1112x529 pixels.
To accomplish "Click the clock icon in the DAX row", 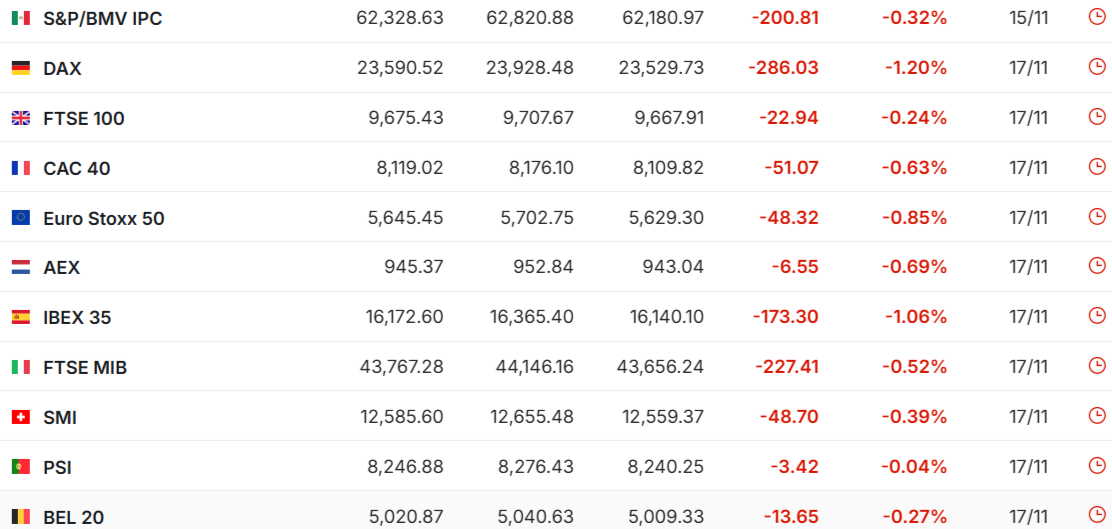I will pos(1096,67).
